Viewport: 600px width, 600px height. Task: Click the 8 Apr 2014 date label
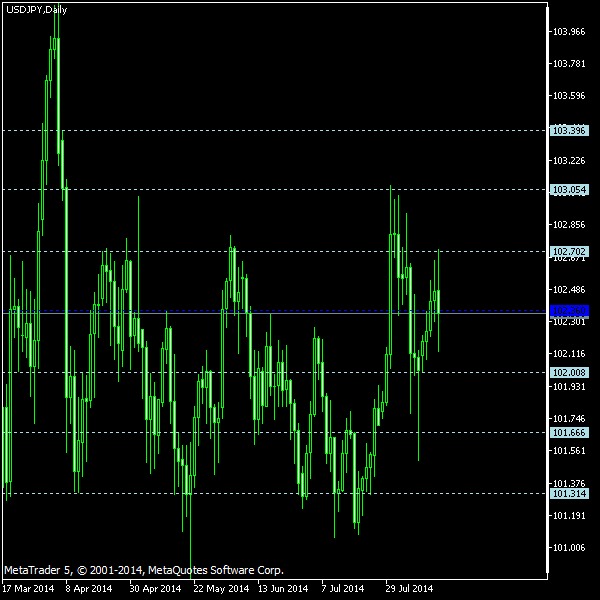coord(89,589)
